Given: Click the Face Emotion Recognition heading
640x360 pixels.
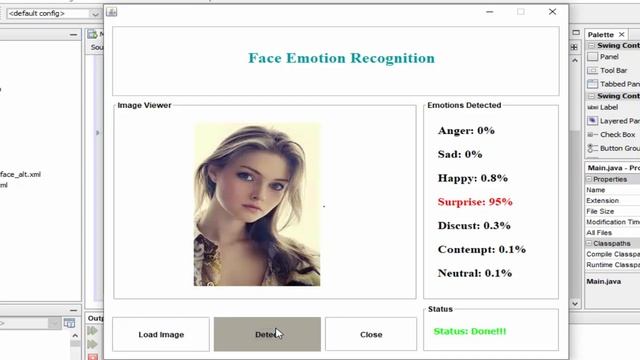Looking at the screenshot, I should click(x=342, y=58).
